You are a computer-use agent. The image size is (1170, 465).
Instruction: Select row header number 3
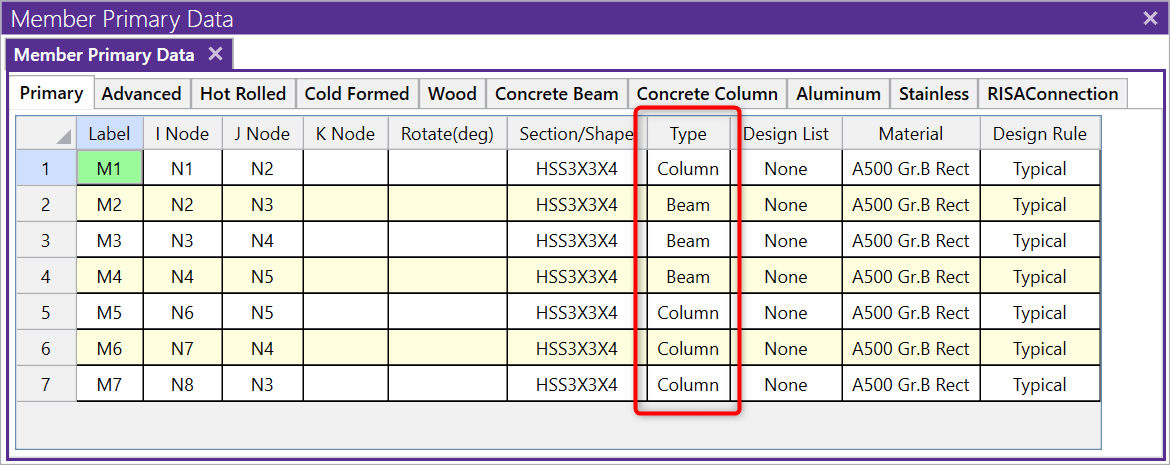point(46,241)
